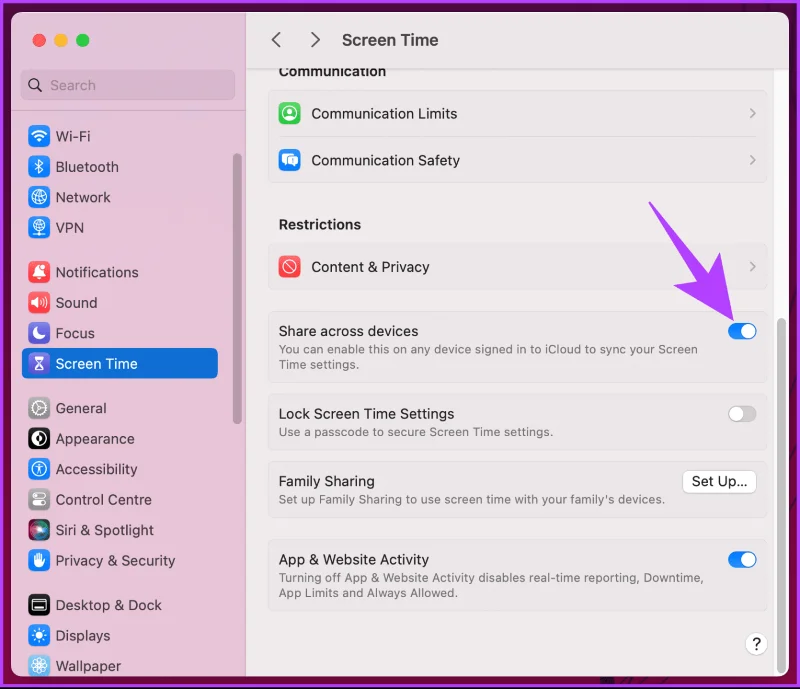Select Wallpaper in the sidebar
The image size is (800, 689).
pos(120,666)
